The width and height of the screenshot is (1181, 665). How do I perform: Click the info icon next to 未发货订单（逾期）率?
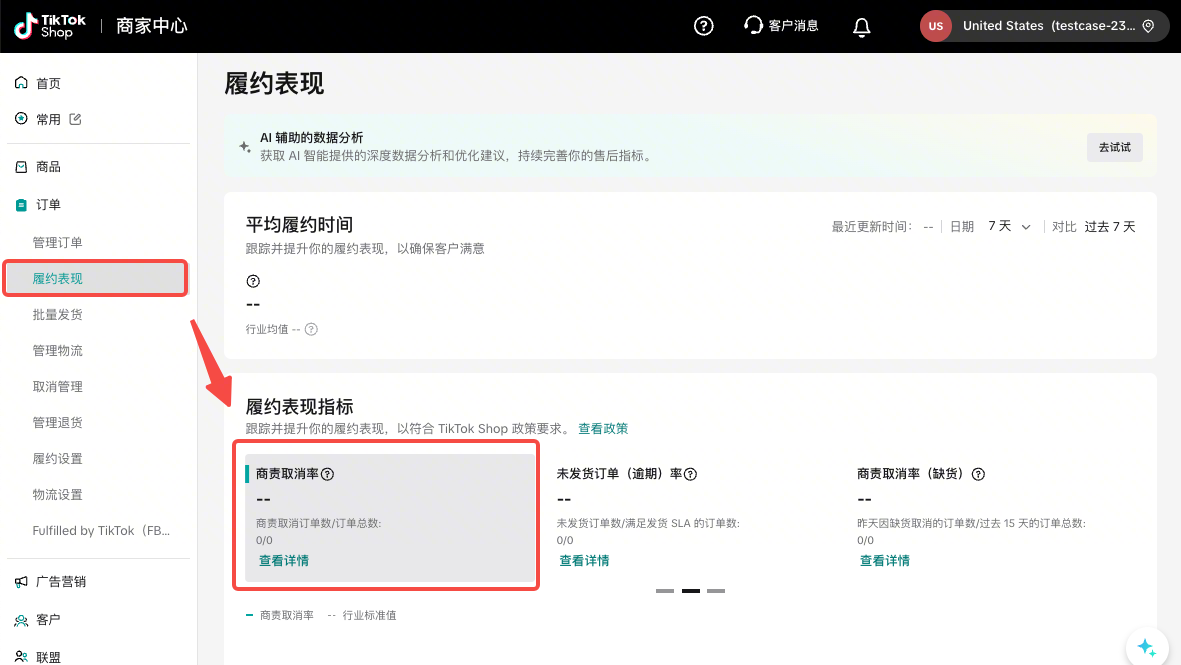click(690, 474)
